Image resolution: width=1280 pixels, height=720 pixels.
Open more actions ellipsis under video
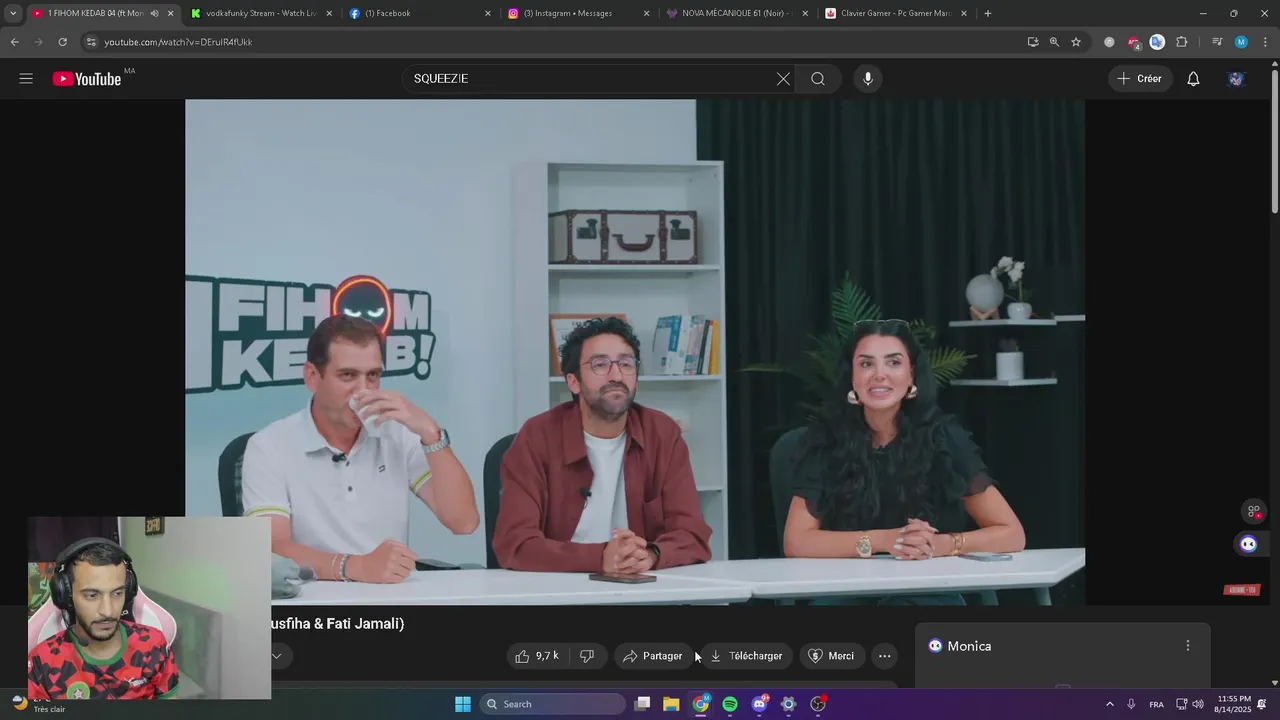[x=884, y=656]
